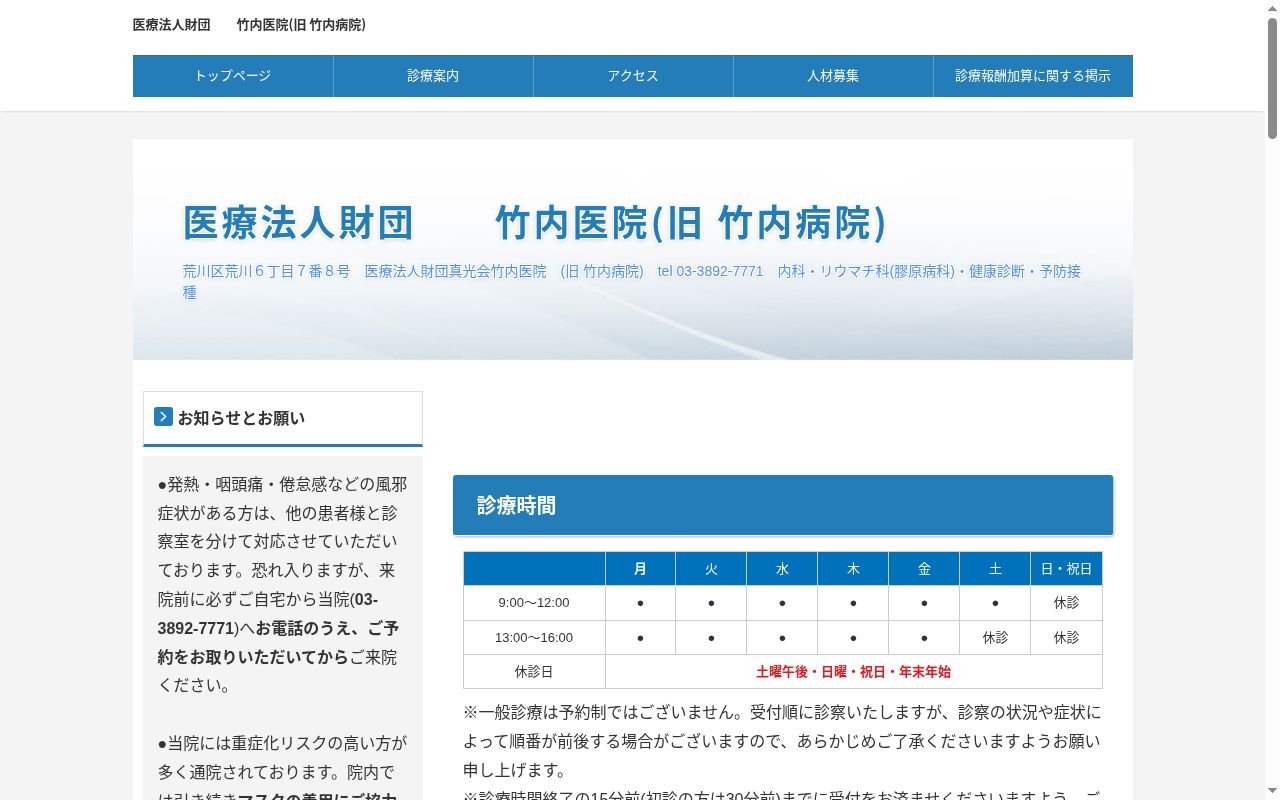The height and width of the screenshot is (800, 1280).
Task: Click the address and telephone line under the banner title
Action: (x=632, y=281)
